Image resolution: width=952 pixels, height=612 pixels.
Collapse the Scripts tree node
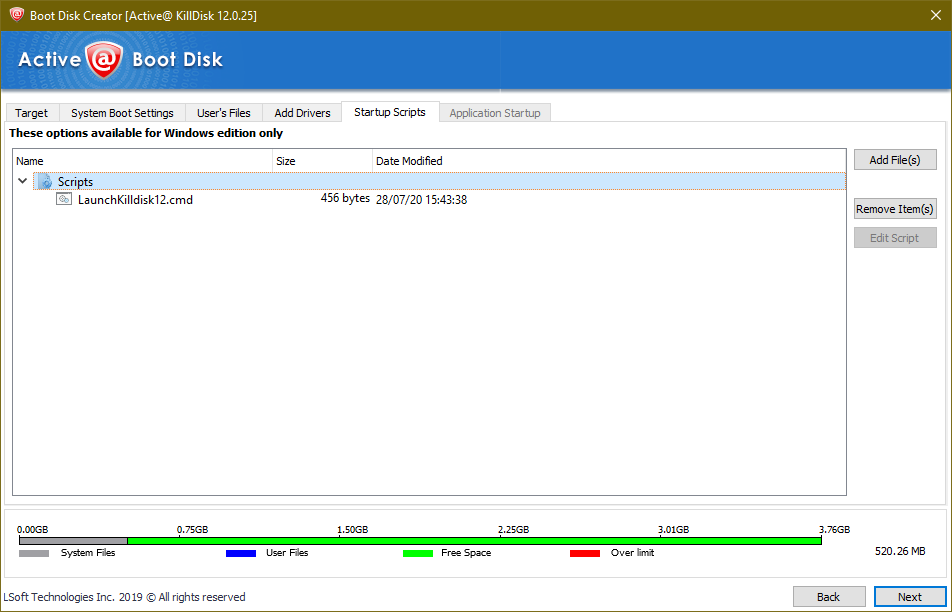click(x=22, y=181)
